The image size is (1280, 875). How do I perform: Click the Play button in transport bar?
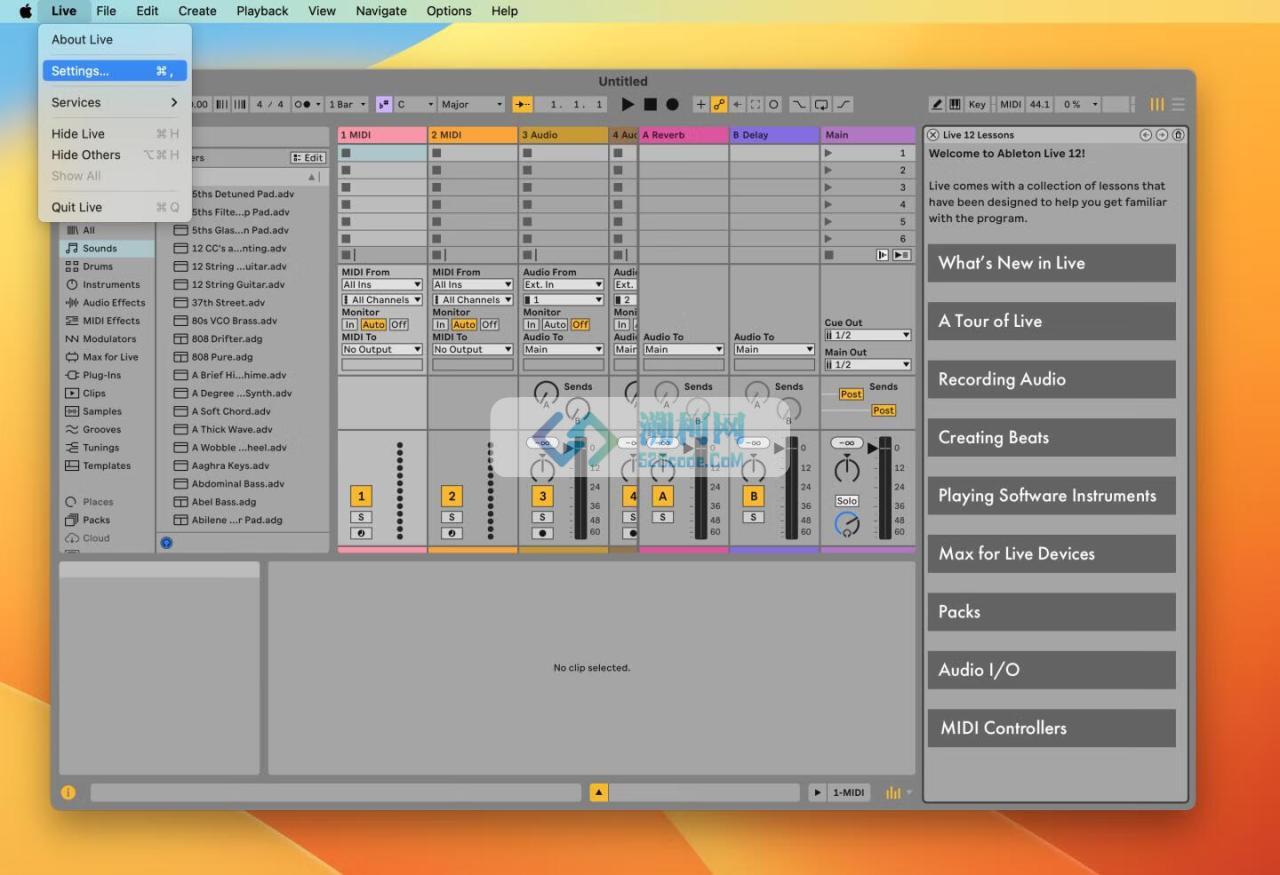[x=628, y=104]
